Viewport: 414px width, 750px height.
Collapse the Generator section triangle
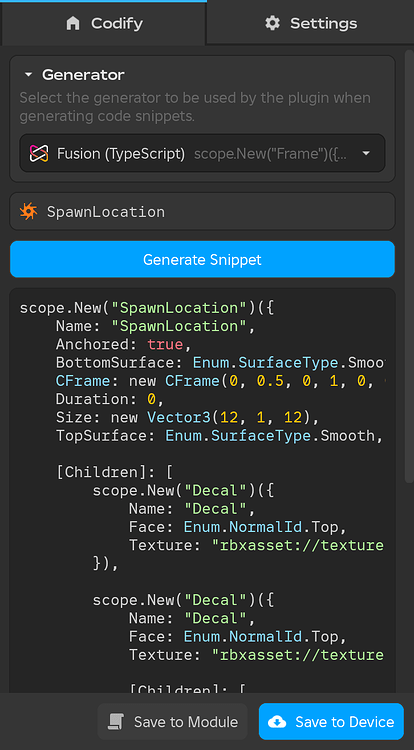pyautogui.click(x=28, y=75)
